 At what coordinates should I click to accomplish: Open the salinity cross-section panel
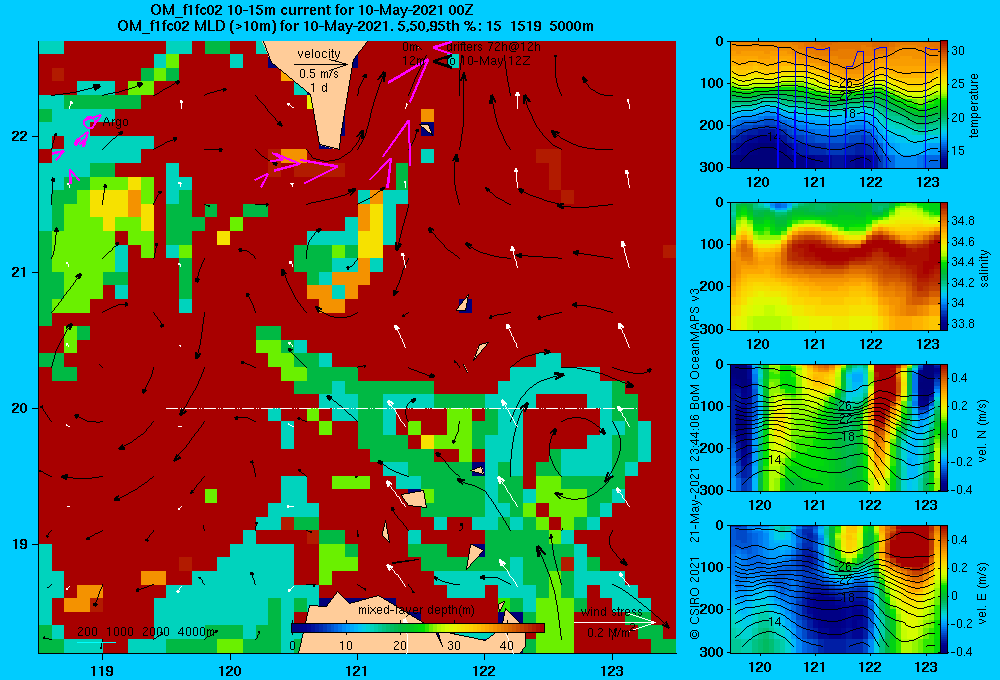coord(834,266)
